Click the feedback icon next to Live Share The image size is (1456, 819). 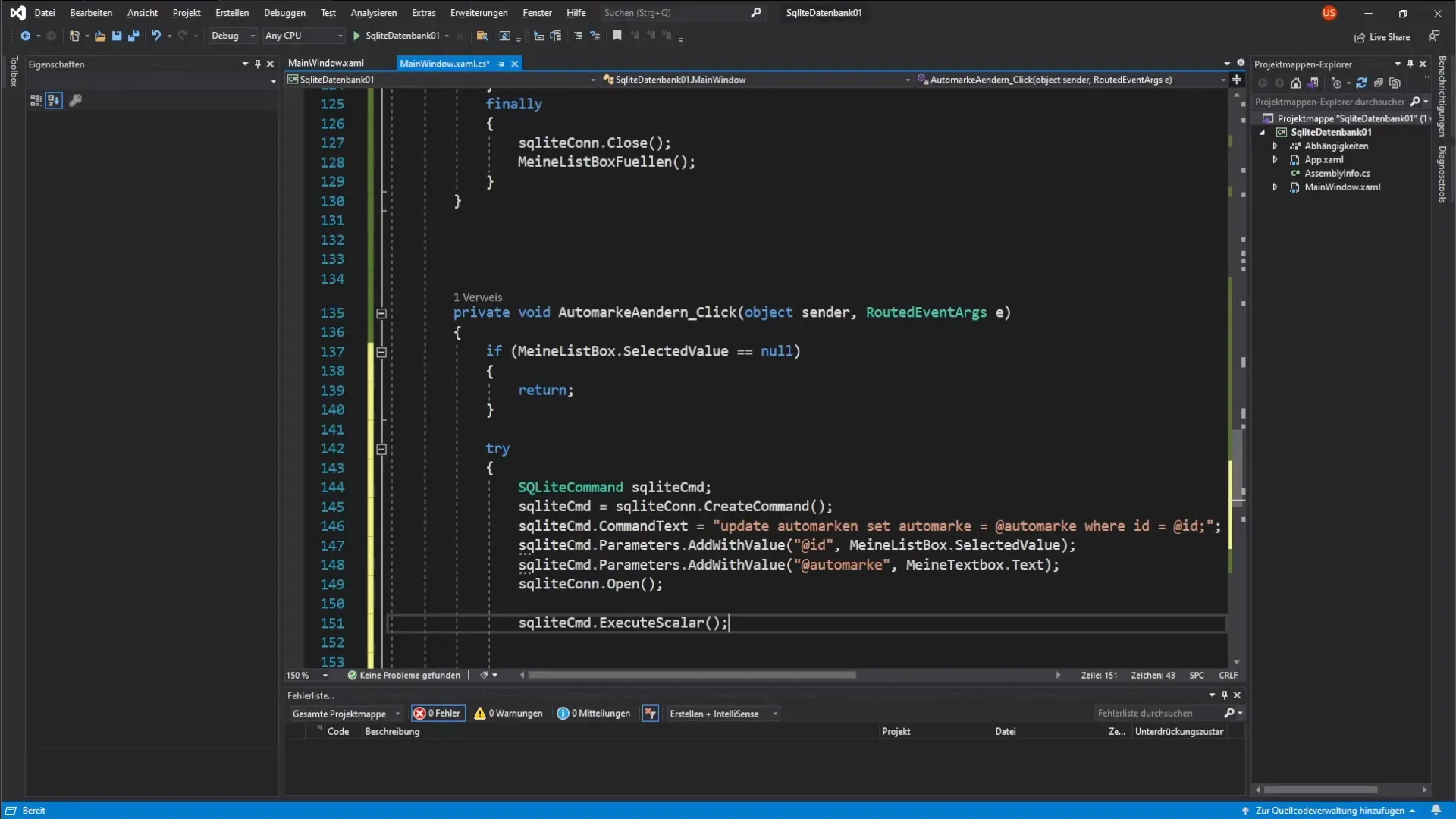point(1434,36)
